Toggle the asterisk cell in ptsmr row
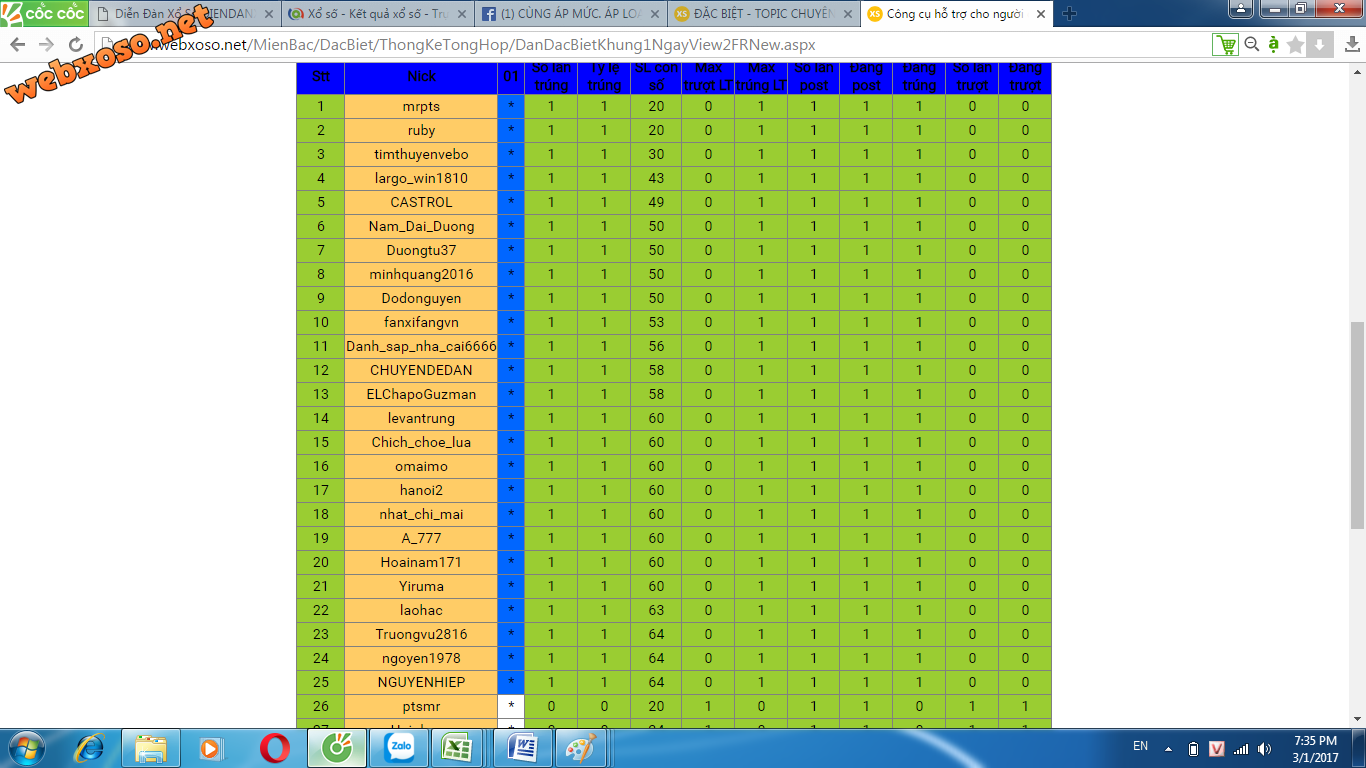The width and height of the screenshot is (1366, 768). click(511, 706)
